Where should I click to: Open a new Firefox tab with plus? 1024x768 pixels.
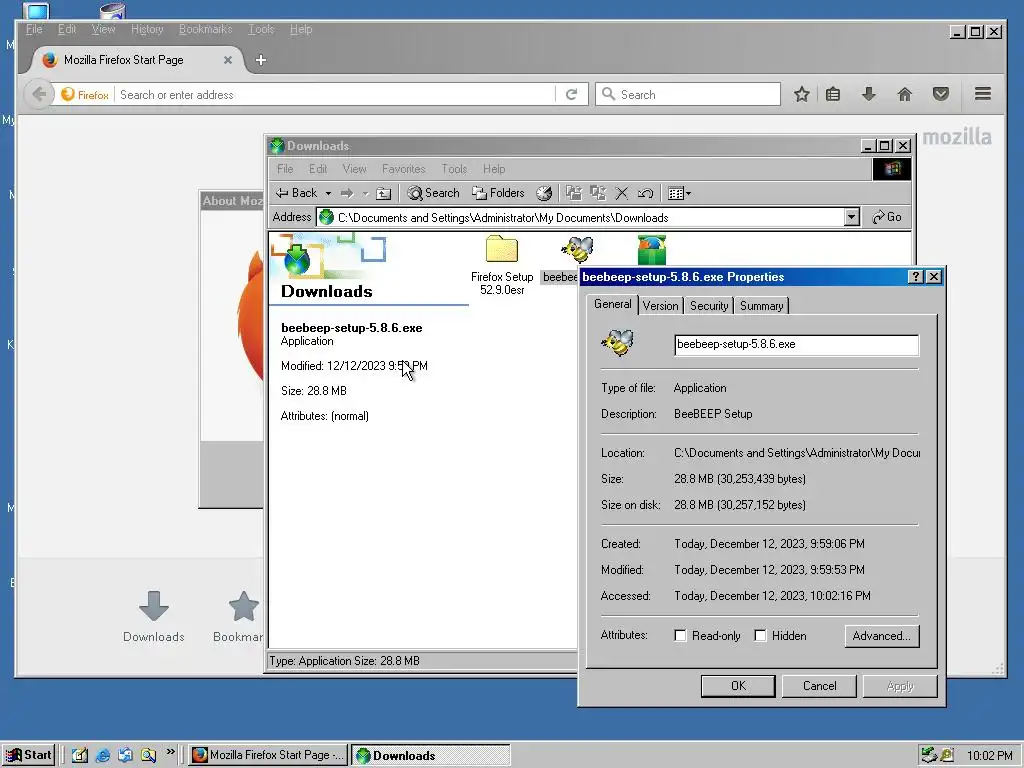coord(261,60)
